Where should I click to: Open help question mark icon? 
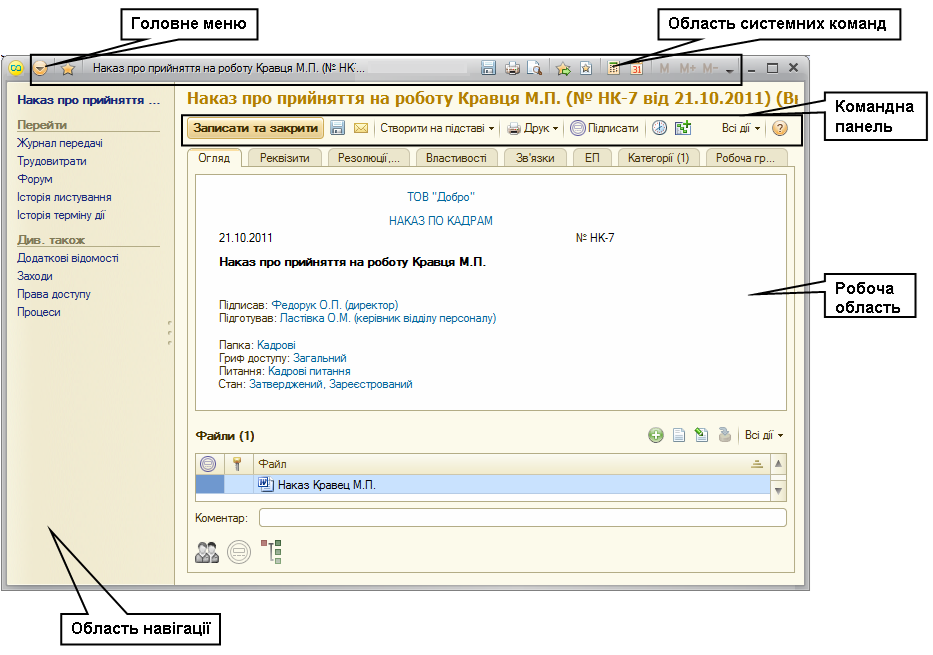[x=779, y=128]
